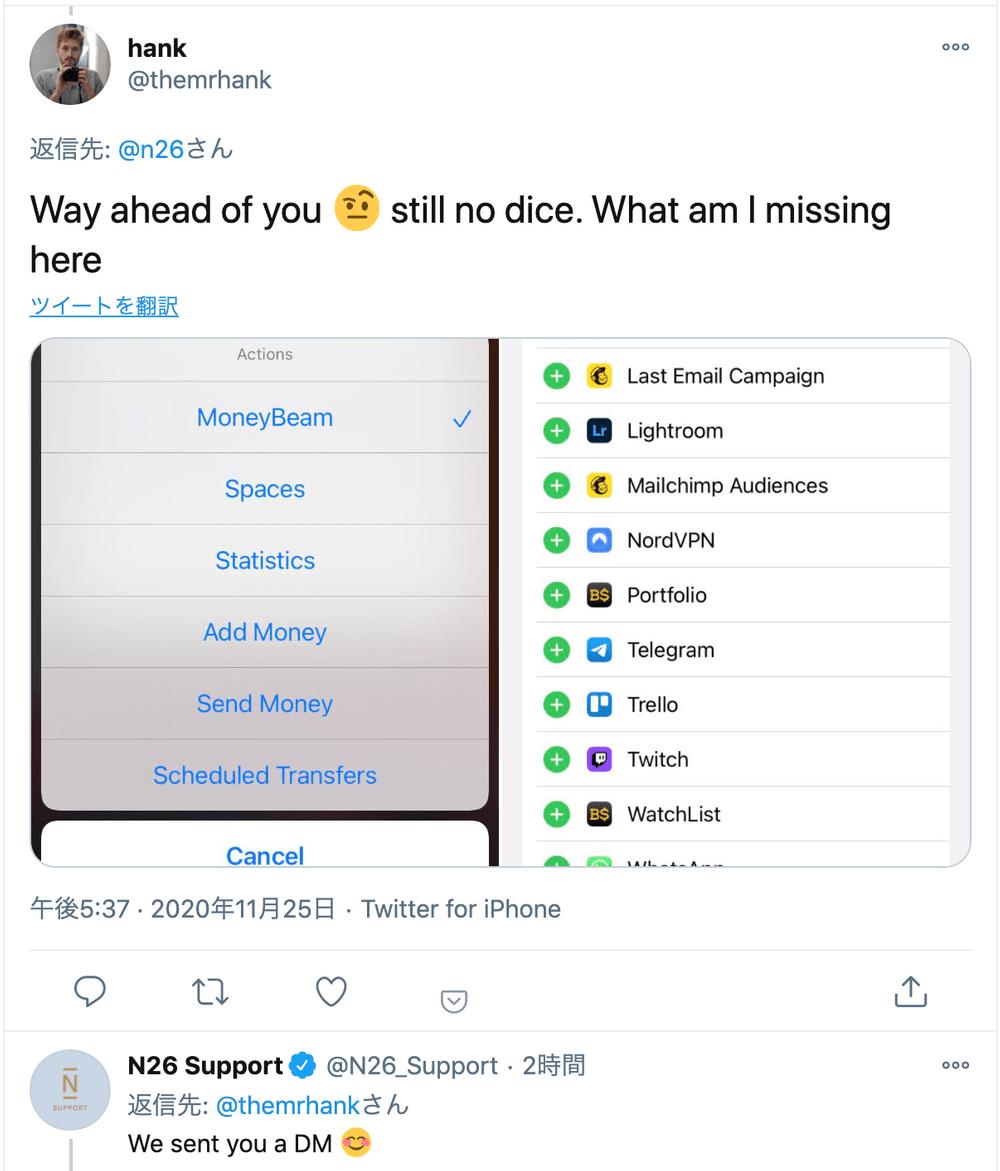Image resolution: width=1000 pixels, height=1171 pixels.
Task: Open the attached screenshot image
Action: [x=500, y=602]
